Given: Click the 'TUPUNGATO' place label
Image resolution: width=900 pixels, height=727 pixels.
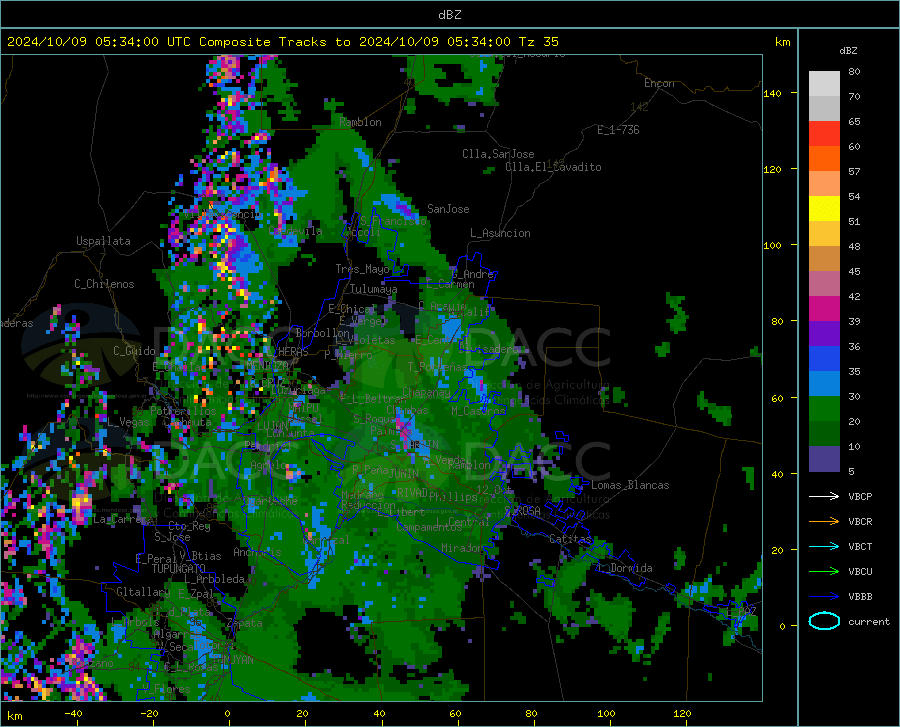Looking at the screenshot, I should [179, 569].
